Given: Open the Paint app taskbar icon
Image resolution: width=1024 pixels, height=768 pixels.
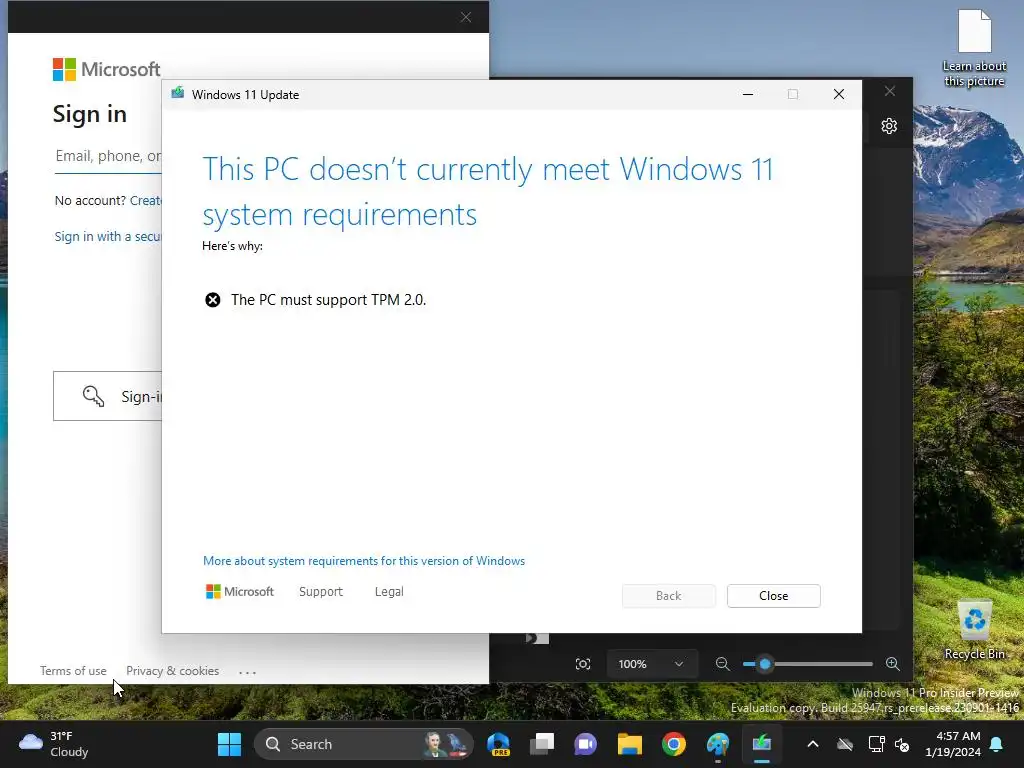Looking at the screenshot, I should click(718, 744).
